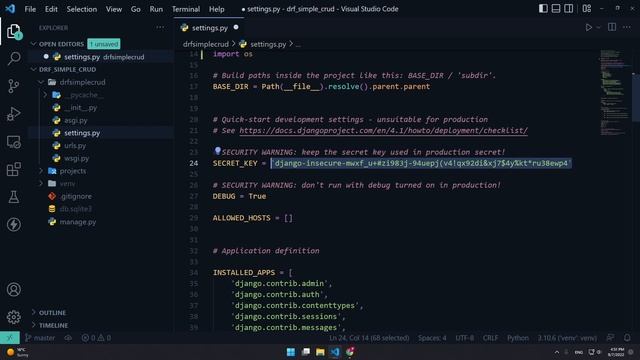Collapse the DRF_SIMPLE_CRUD folder section
This screenshot has height=360, width=640.
click(67, 69)
